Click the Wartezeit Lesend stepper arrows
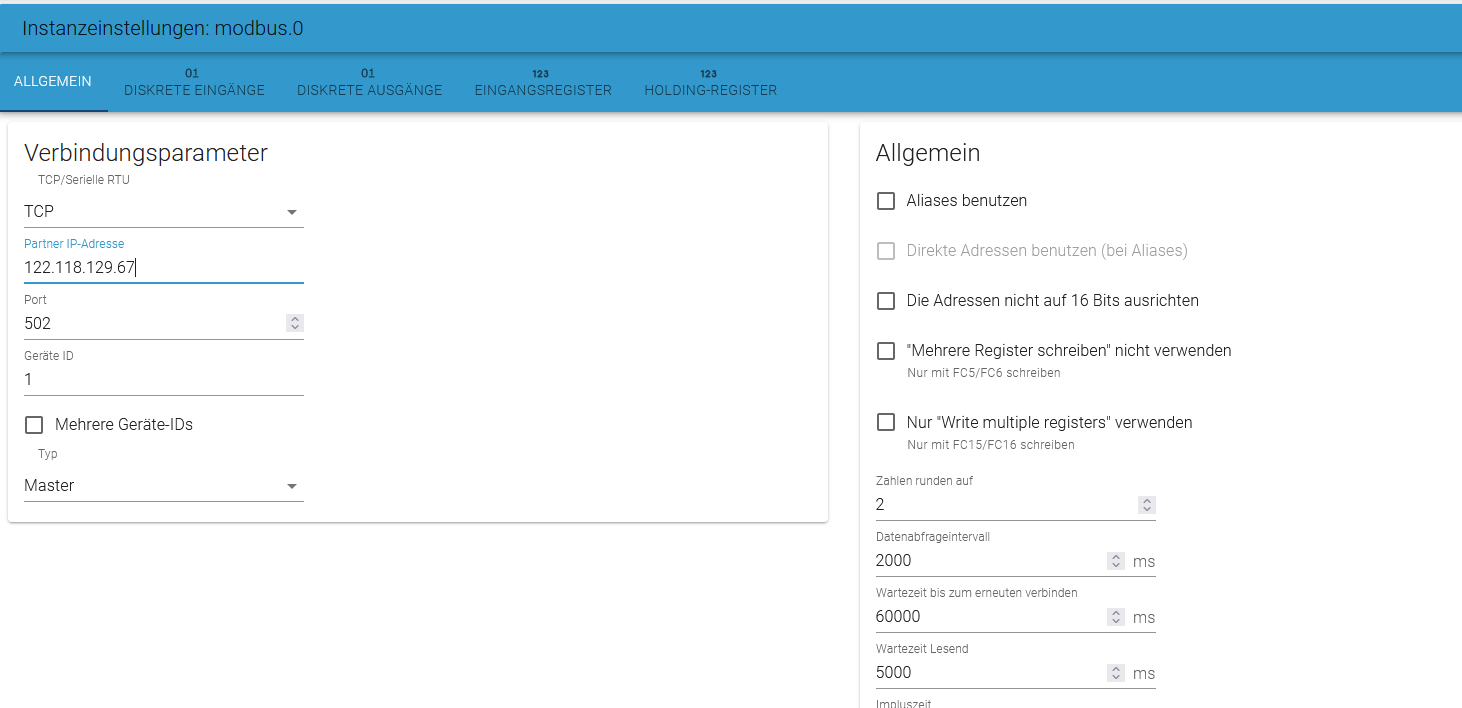This screenshot has width=1462, height=708. (x=1116, y=673)
